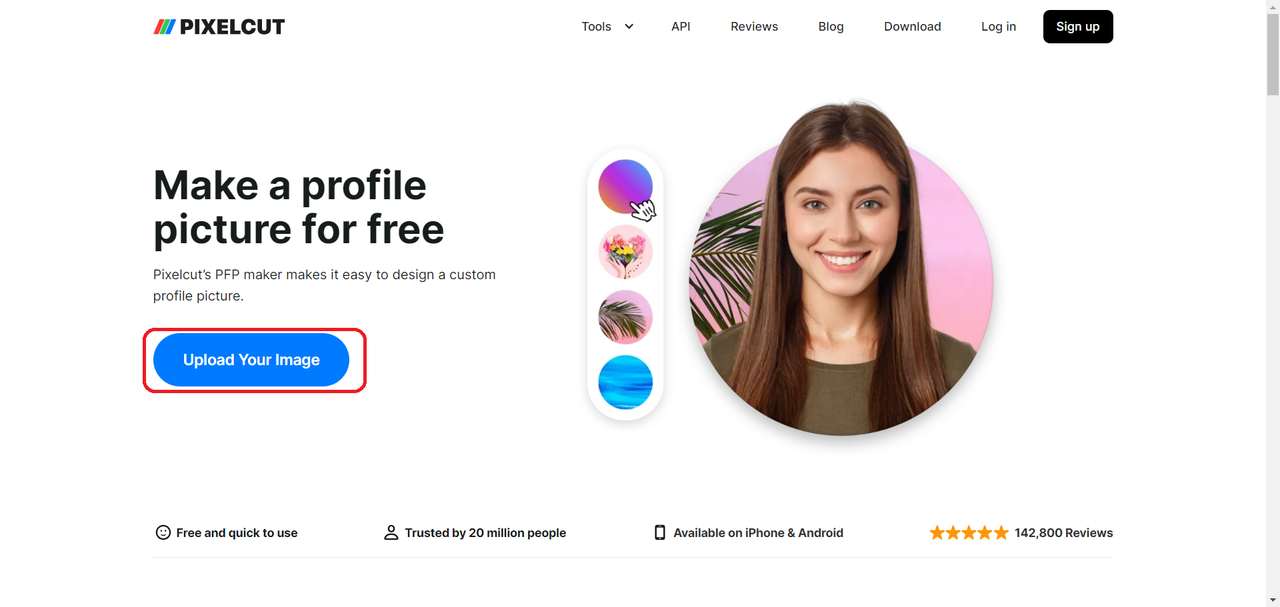Click the Log in link
The width and height of the screenshot is (1280, 607).
coord(998,27)
